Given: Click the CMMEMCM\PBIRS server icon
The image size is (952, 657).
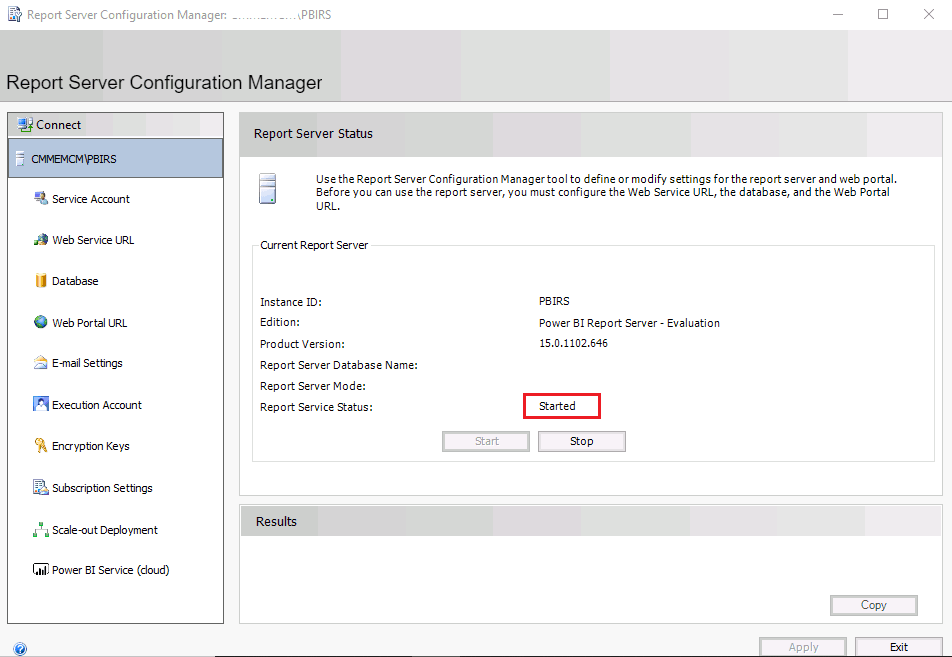Looking at the screenshot, I should pyautogui.click(x=20, y=158).
